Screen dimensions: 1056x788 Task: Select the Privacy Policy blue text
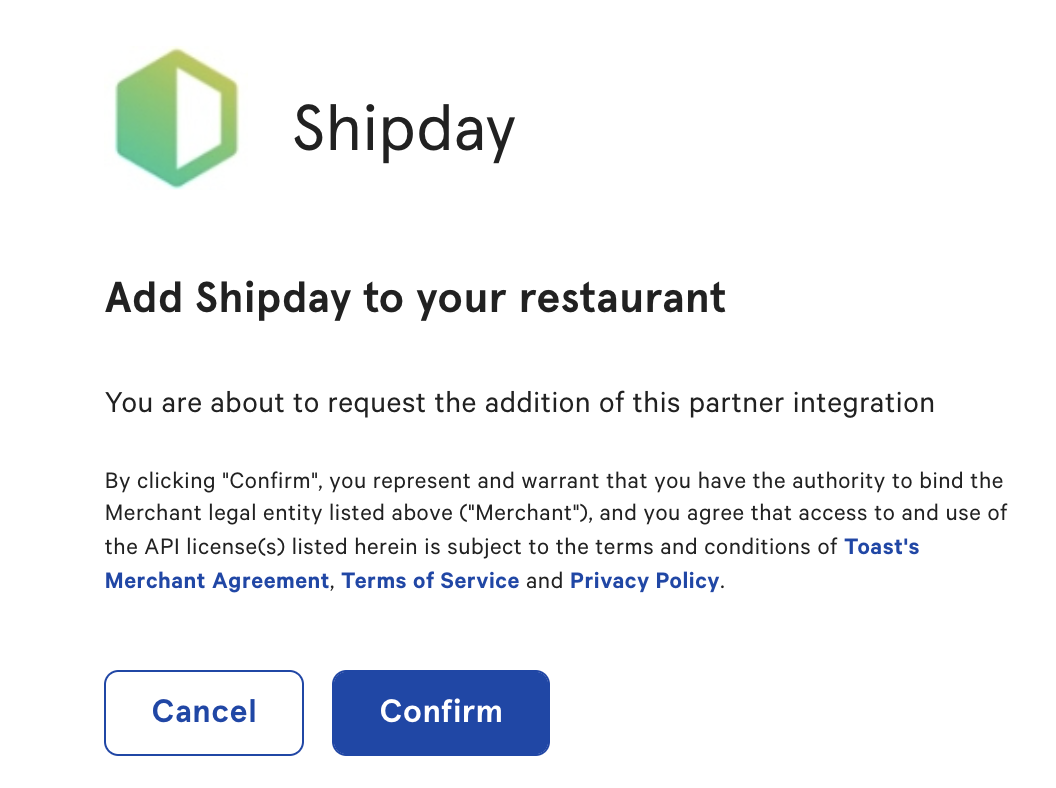pos(644,581)
